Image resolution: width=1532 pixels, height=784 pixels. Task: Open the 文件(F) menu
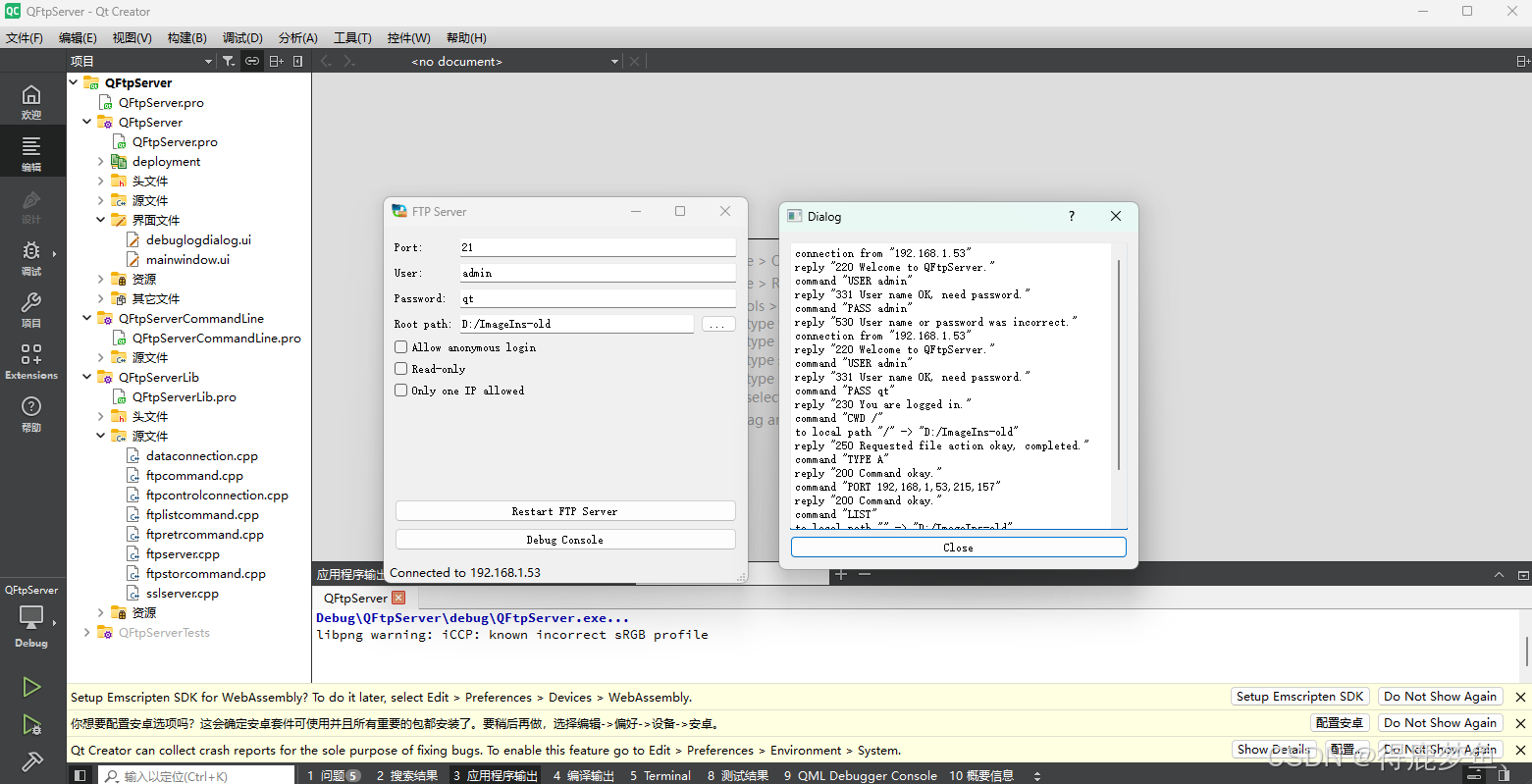click(25, 37)
